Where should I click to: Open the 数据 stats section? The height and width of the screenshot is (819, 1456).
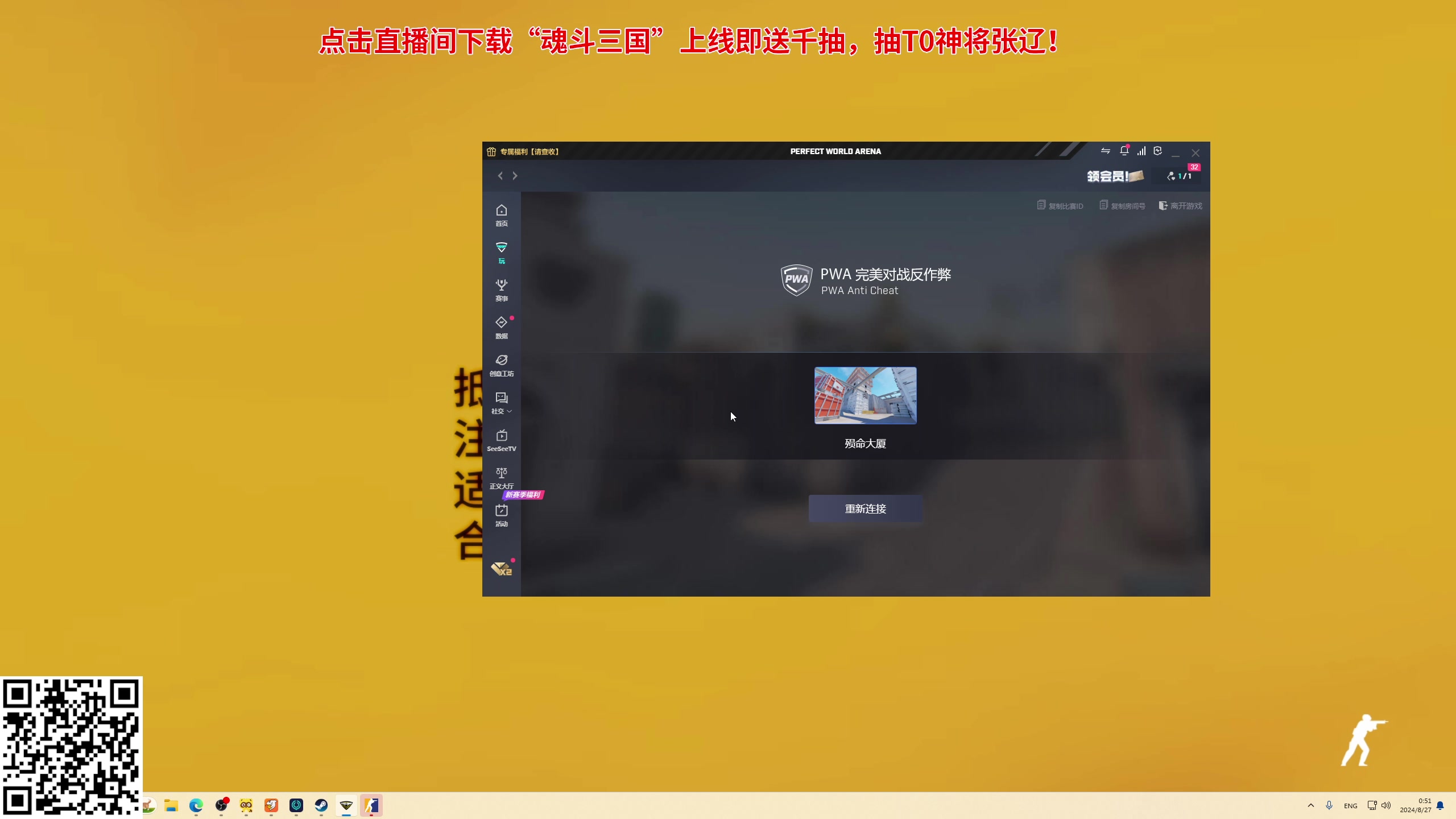(x=501, y=328)
